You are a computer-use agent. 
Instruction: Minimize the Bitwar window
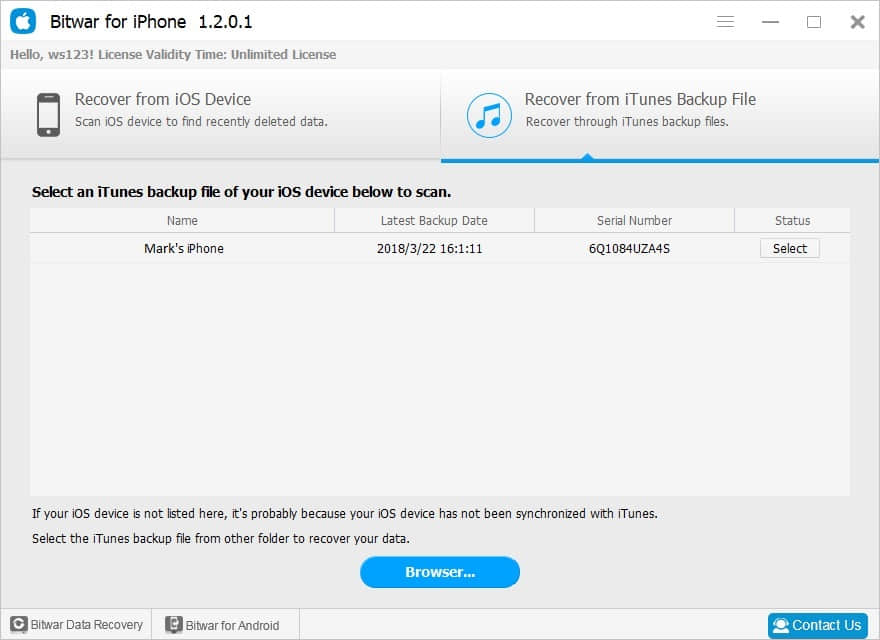[x=770, y=22]
